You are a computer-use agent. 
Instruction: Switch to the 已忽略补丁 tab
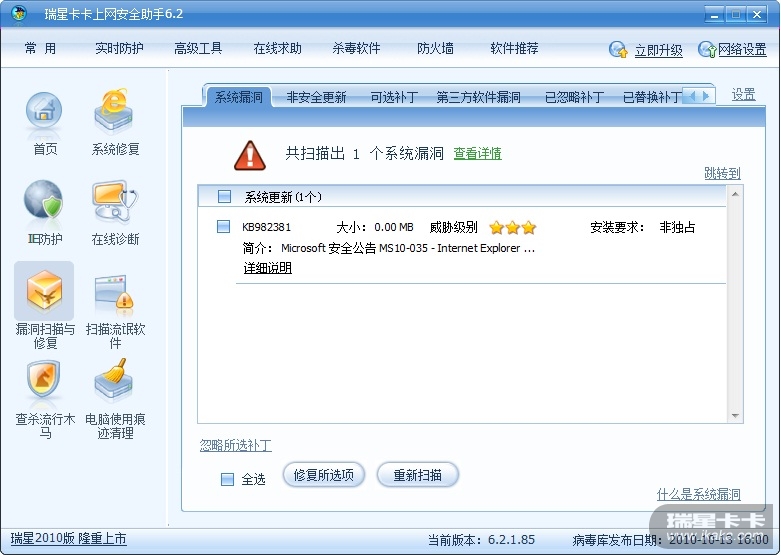[x=574, y=97]
